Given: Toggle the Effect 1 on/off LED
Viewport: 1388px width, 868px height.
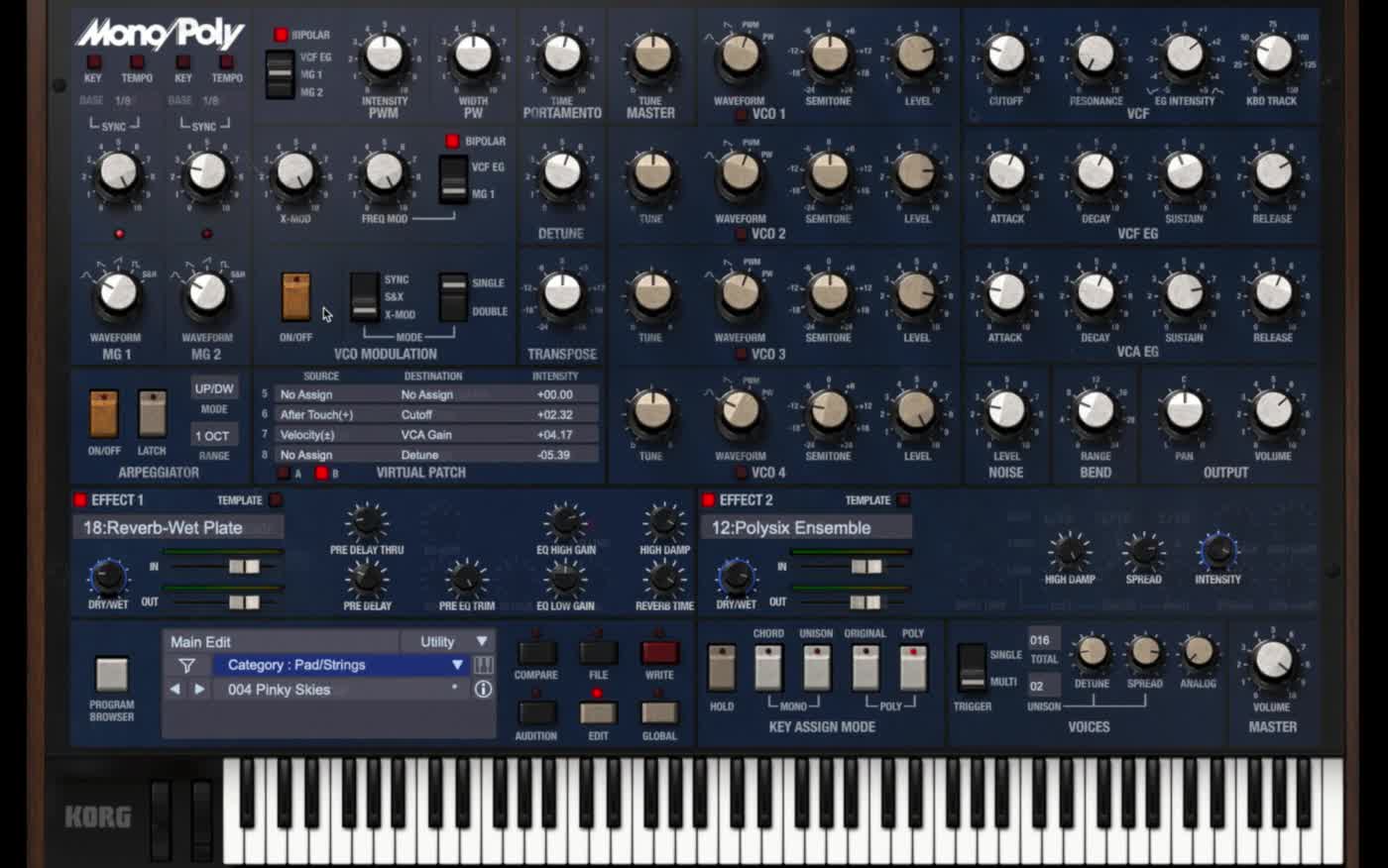Looking at the screenshot, I should pos(80,500).
